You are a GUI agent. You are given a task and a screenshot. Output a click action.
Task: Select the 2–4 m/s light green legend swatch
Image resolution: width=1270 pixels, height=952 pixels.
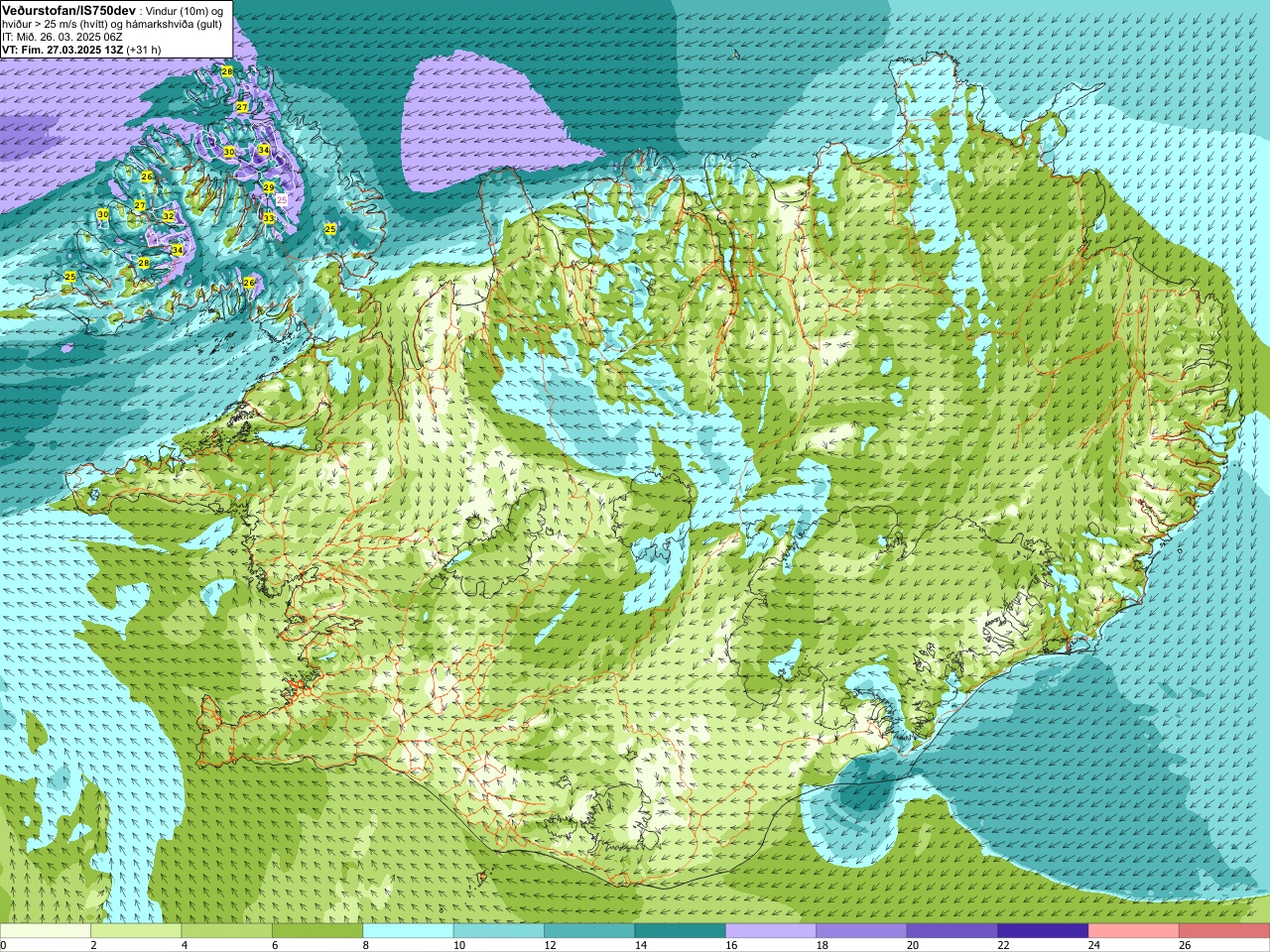coord(136,931)
